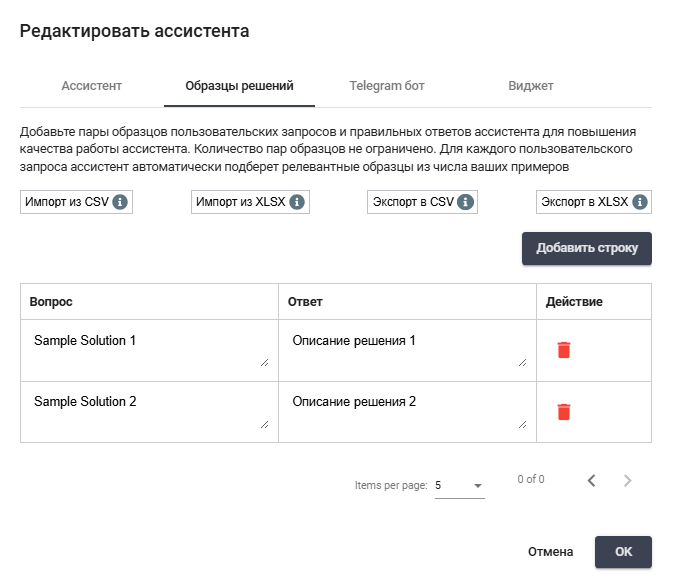Open the Telegram бот tab
Viewport: 673px width, 580px height.
[x=387, y=86]
